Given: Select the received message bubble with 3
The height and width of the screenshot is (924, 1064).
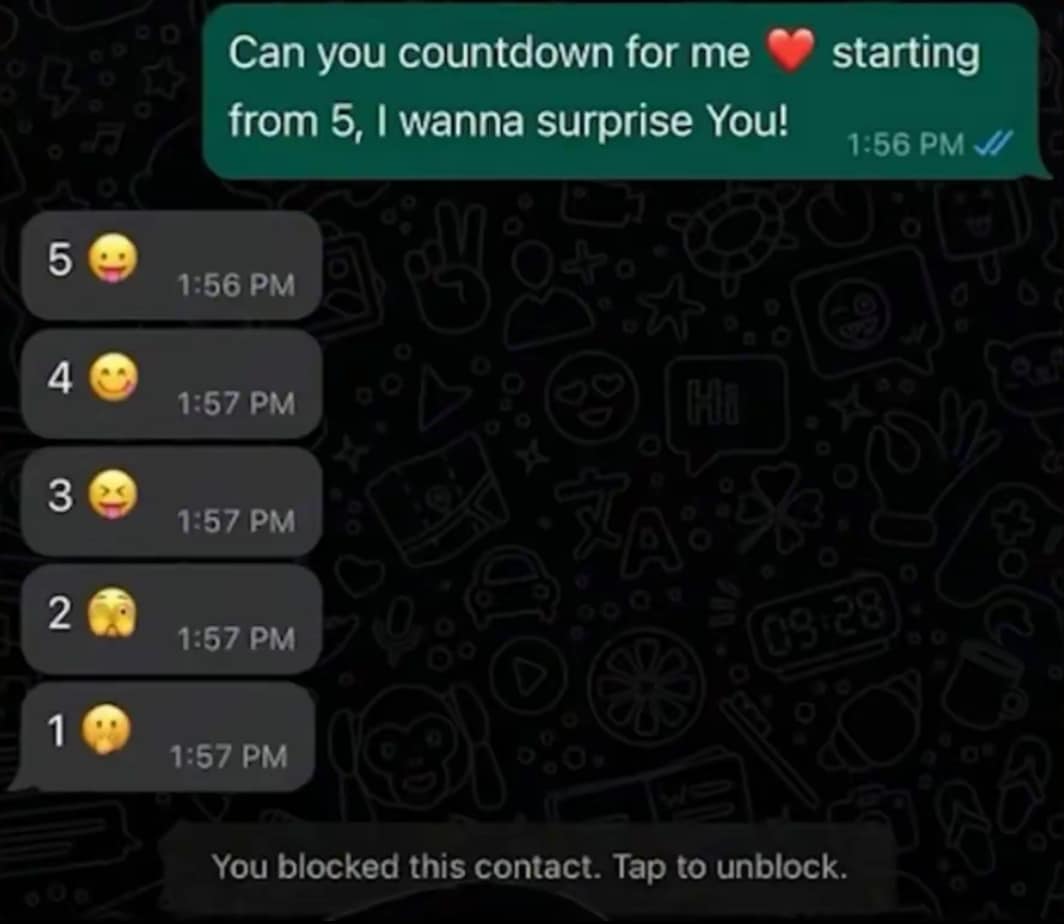Looking at the screenshot, I should point(171,502).
